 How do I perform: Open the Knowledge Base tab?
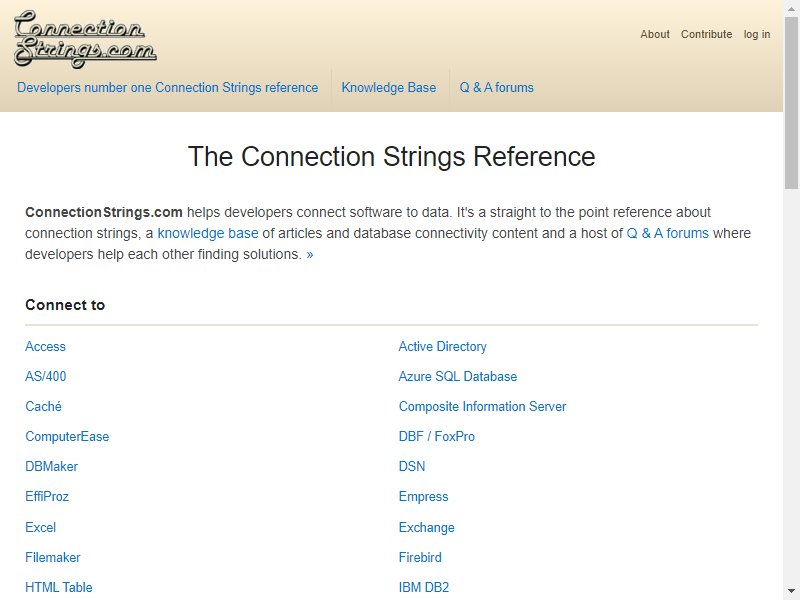click(x=389, y=87)
